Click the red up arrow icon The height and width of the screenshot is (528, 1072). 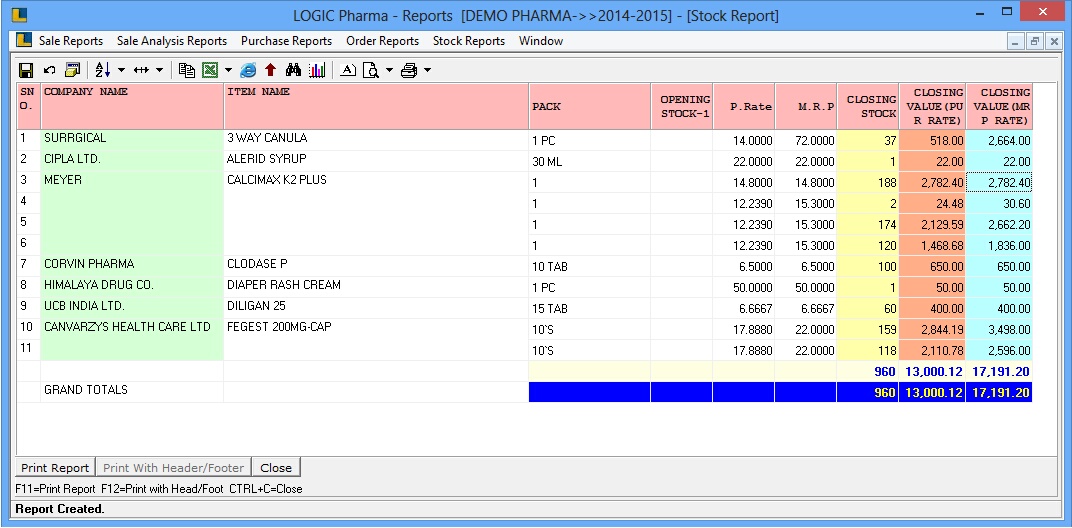(x=270, y=70)
